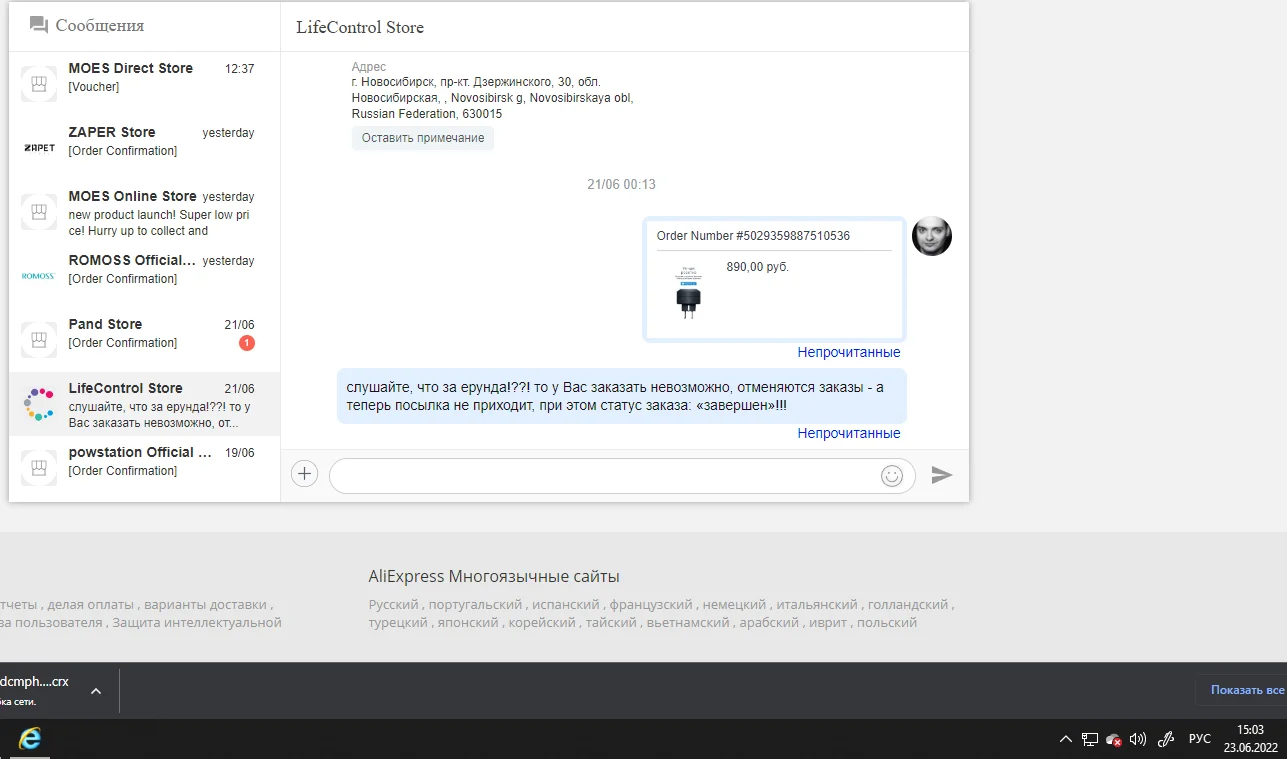Click Показать все in the downloads bar
Screen dimensions: 1287x759
click(x=1246, y=690)
